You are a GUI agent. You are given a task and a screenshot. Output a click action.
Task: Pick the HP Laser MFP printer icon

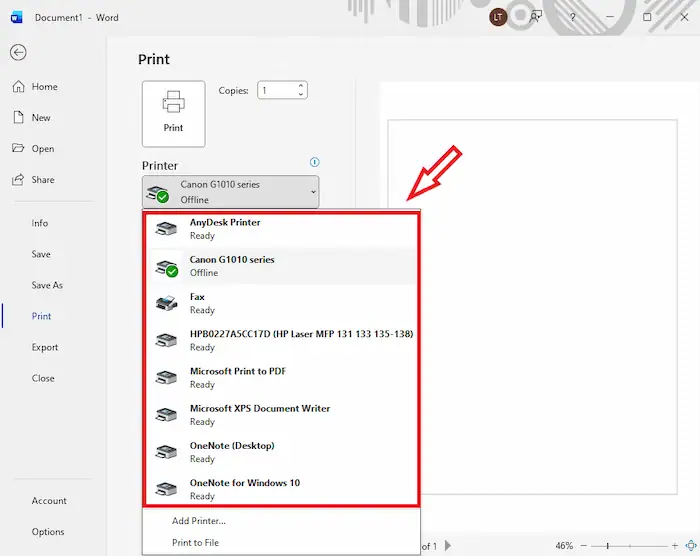pyautogui.click(x=166, y=341)
